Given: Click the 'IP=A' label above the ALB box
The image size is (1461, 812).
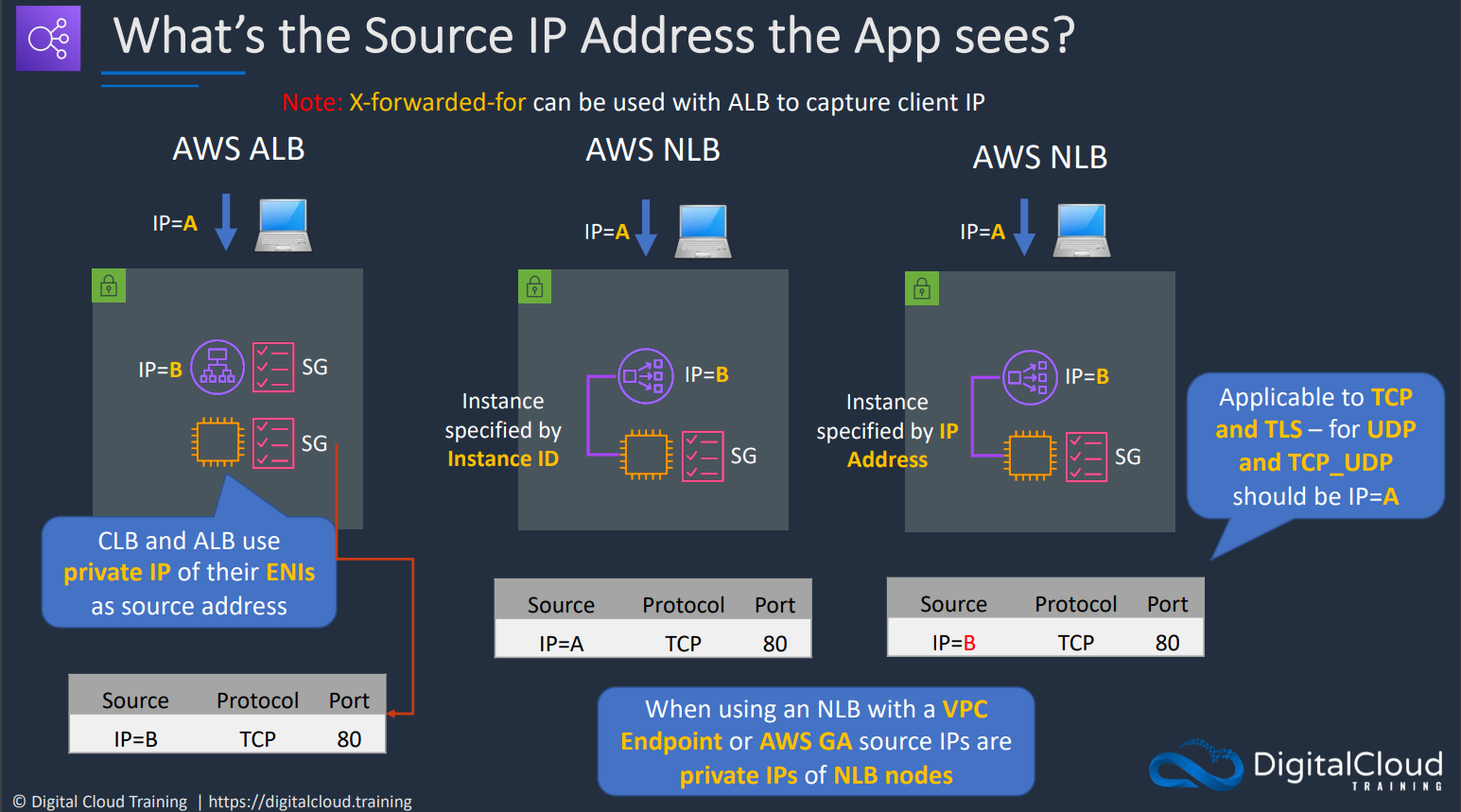Looking at the screenshot, I should click(175, 223).
